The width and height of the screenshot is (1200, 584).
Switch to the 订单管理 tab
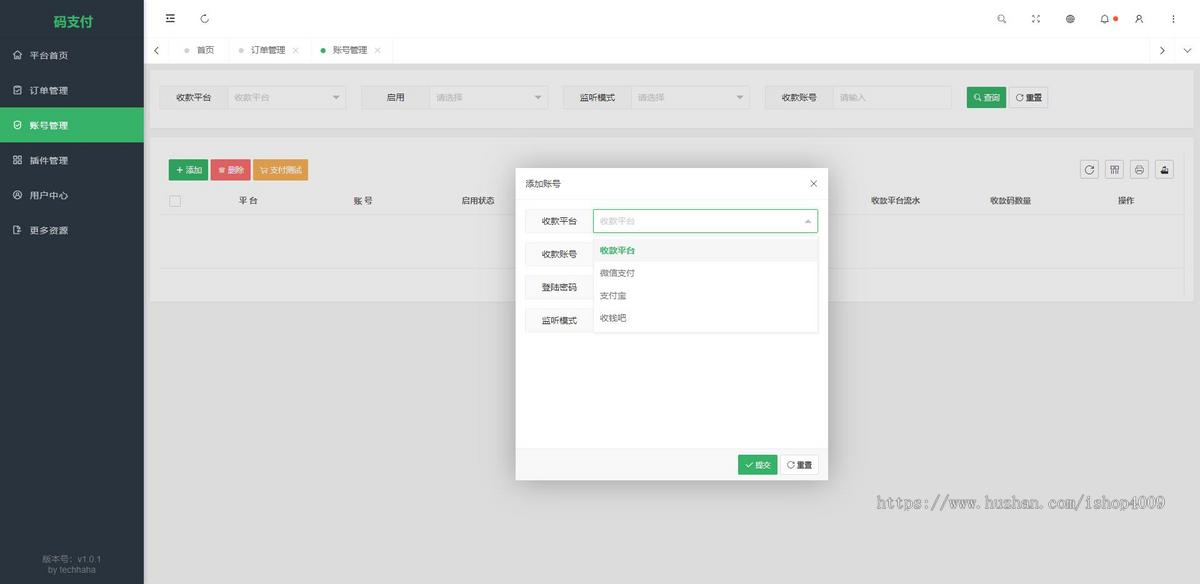tap(268, 50)
